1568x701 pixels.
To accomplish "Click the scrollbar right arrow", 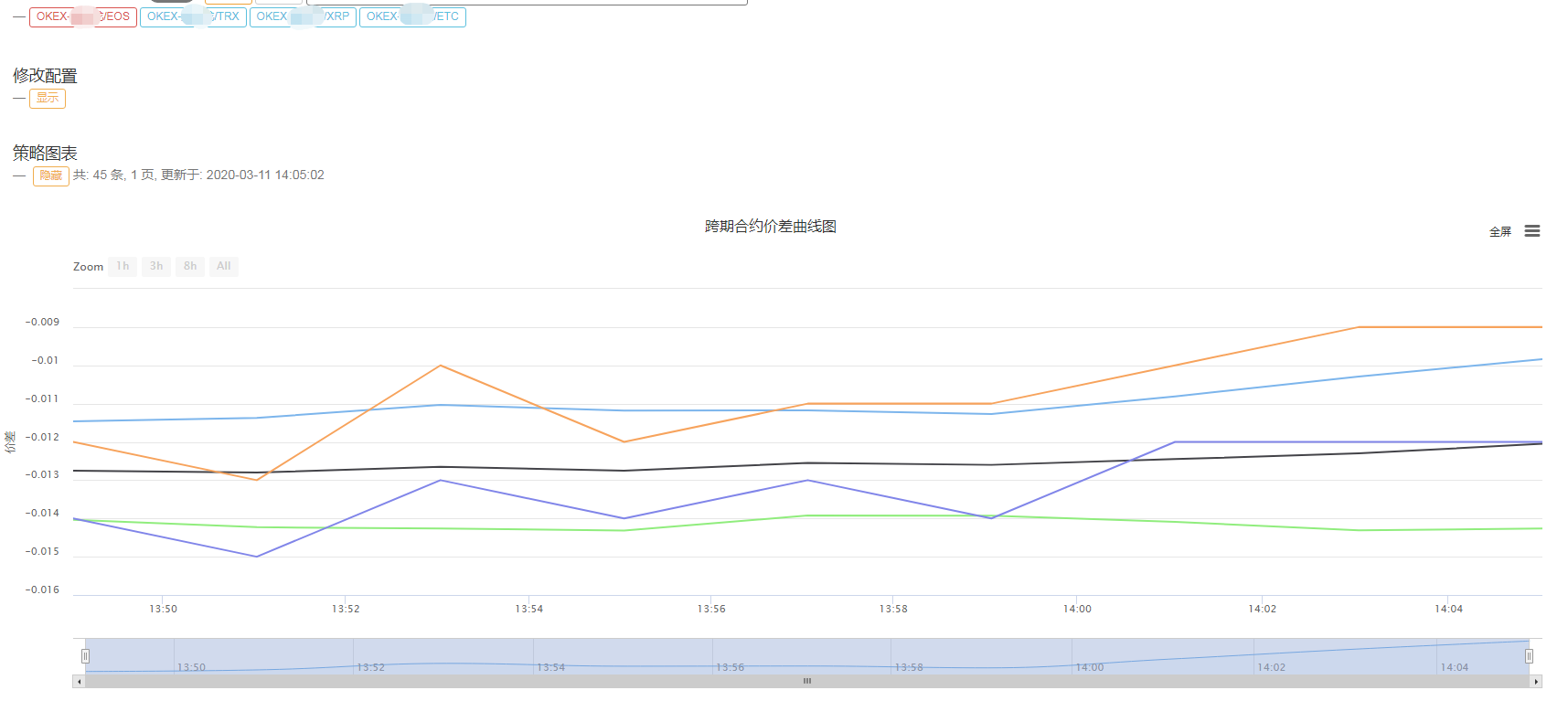I will click(x=1536, y=682).
